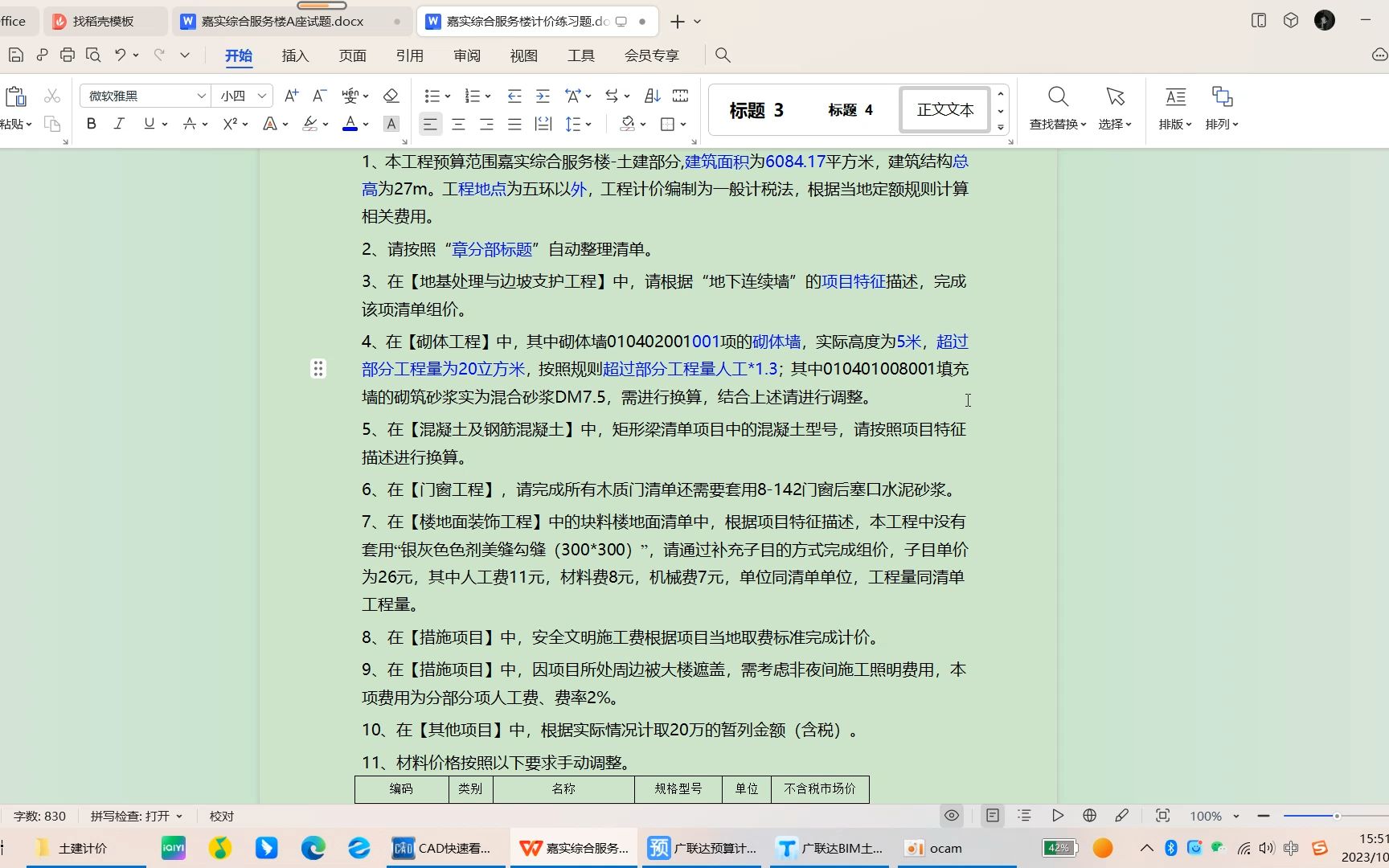Open word count via 字数:830 label

coord(39,816)
